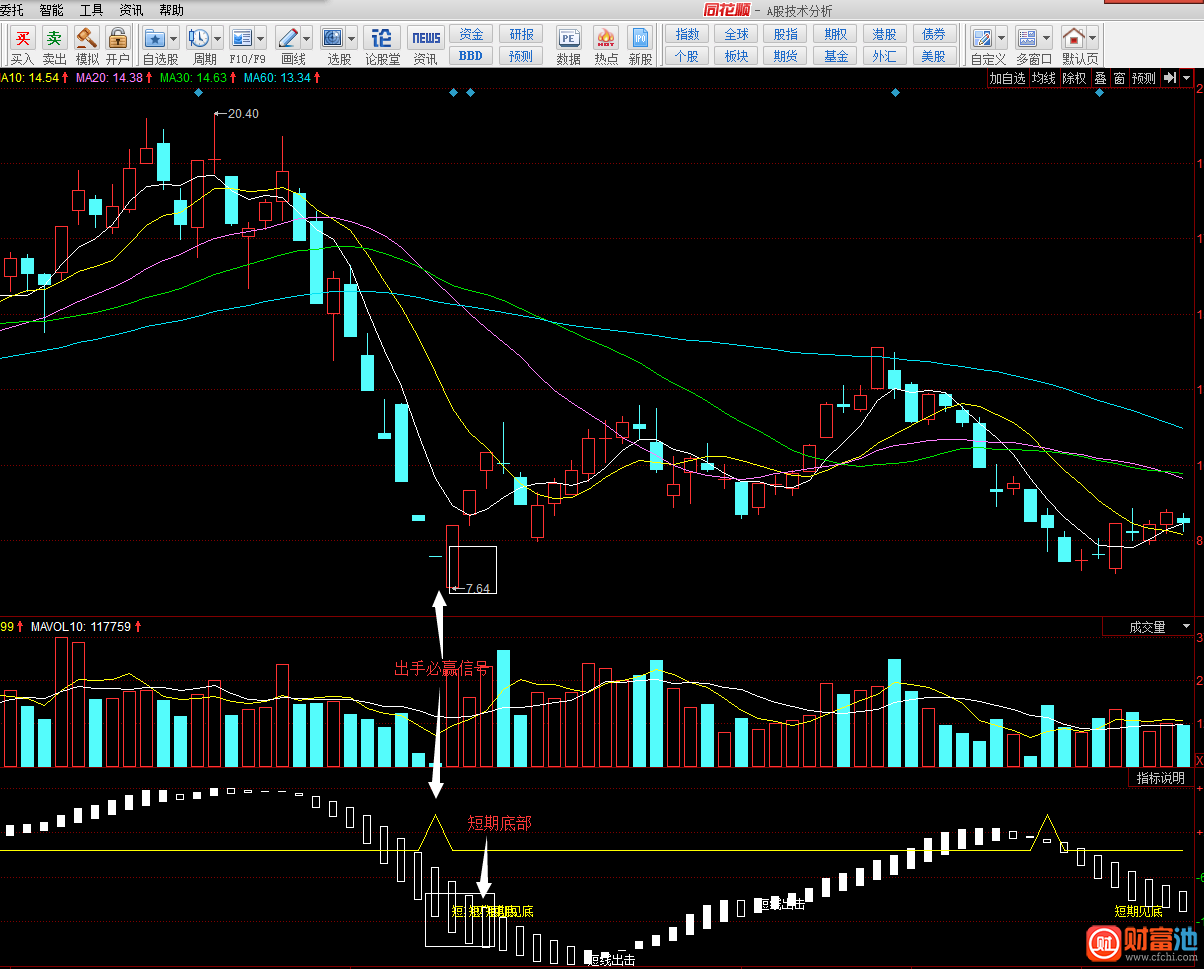Open the 智能 menu
1204x969 pixels.
pyautogui.click(x=51, y=10)
